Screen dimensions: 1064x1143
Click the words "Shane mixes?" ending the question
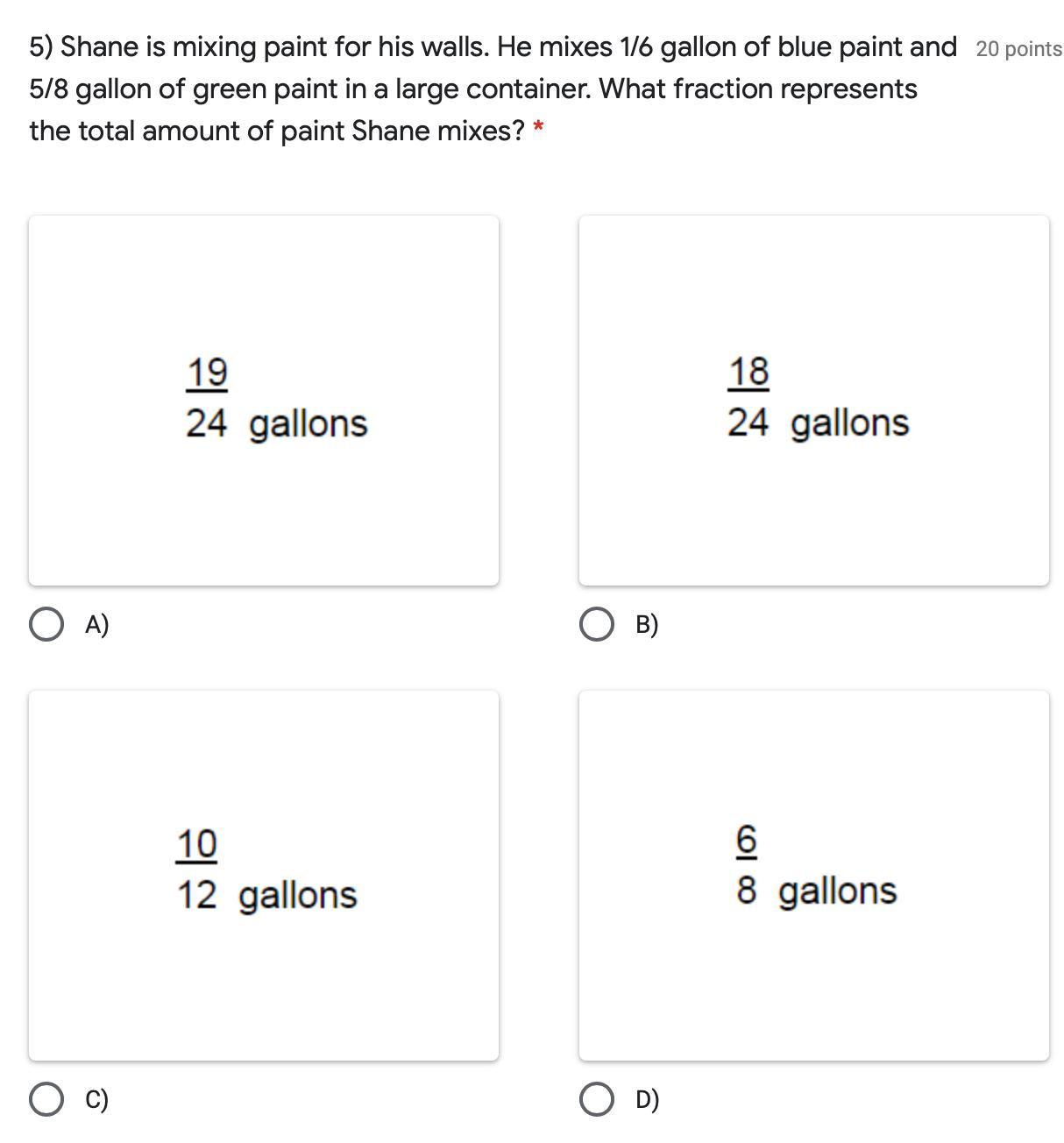pos(438,131)
